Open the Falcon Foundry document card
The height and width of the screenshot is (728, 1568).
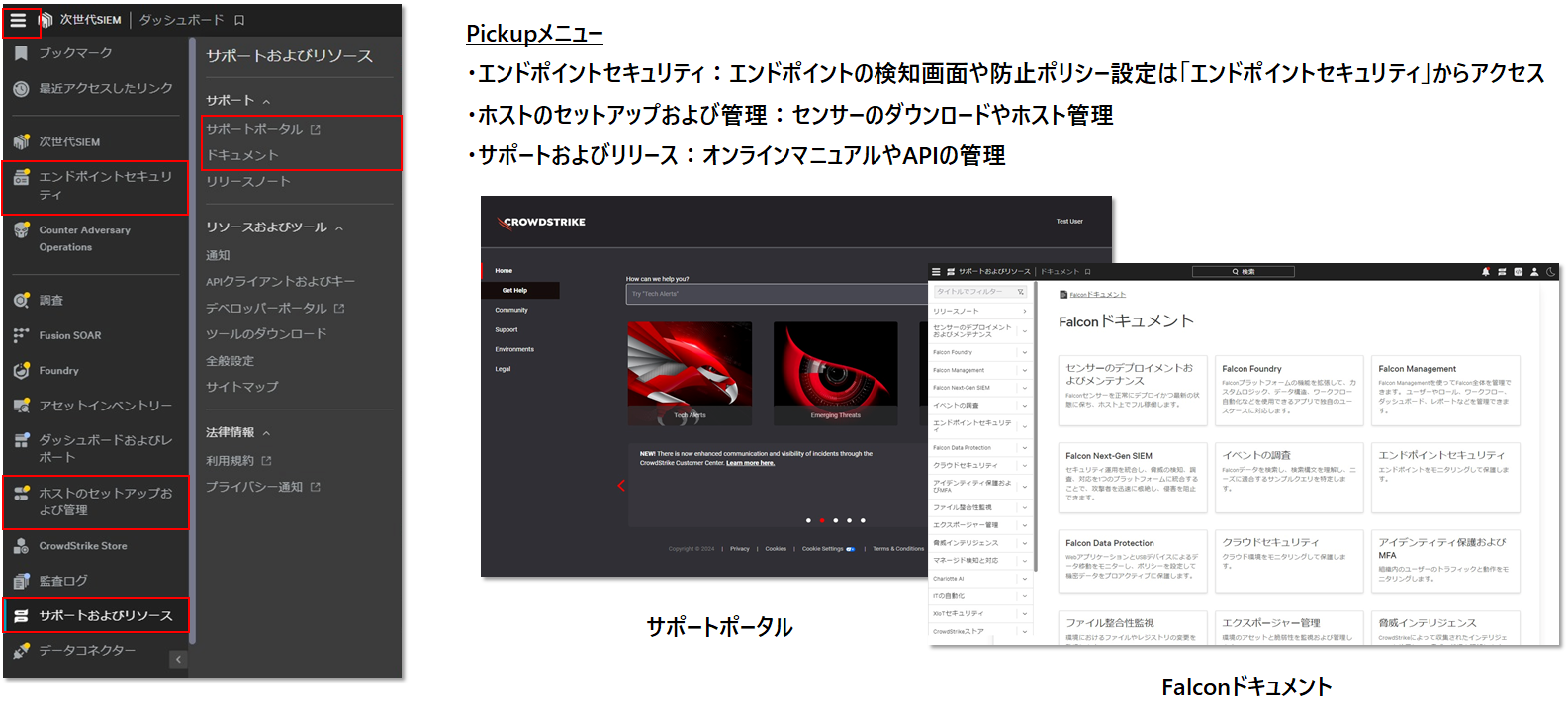pos(1289,391)
